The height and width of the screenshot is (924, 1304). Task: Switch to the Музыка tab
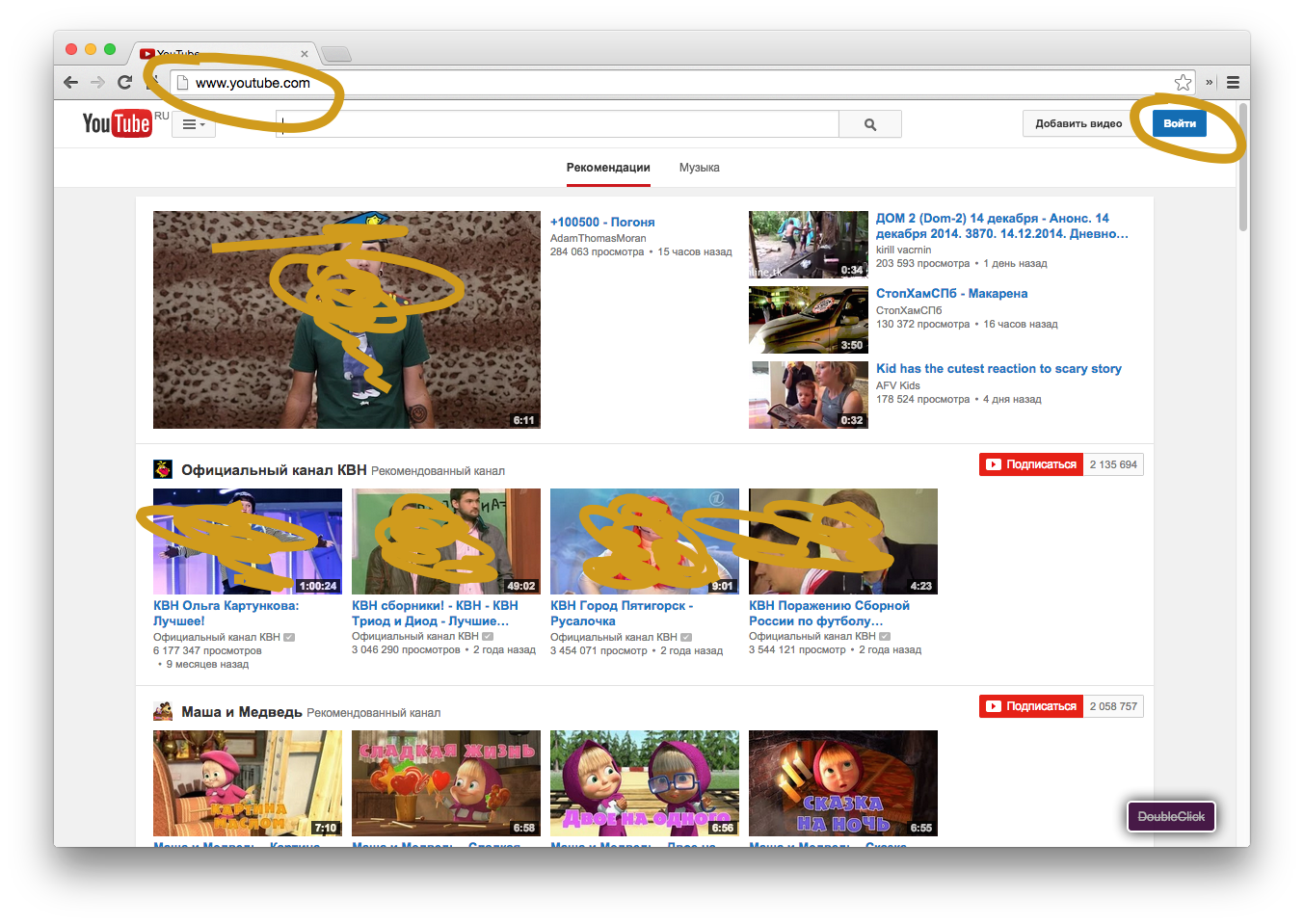(x=699, y=168)
